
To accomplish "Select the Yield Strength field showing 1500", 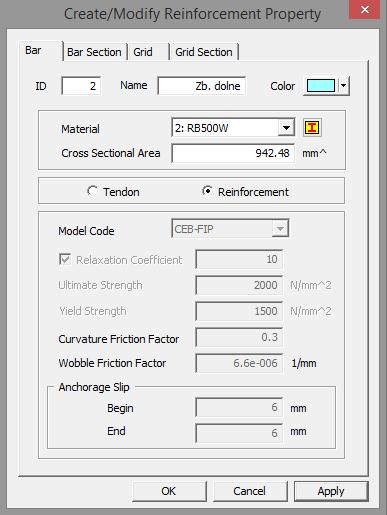I will pyautogui.click(x=239, y=311).
